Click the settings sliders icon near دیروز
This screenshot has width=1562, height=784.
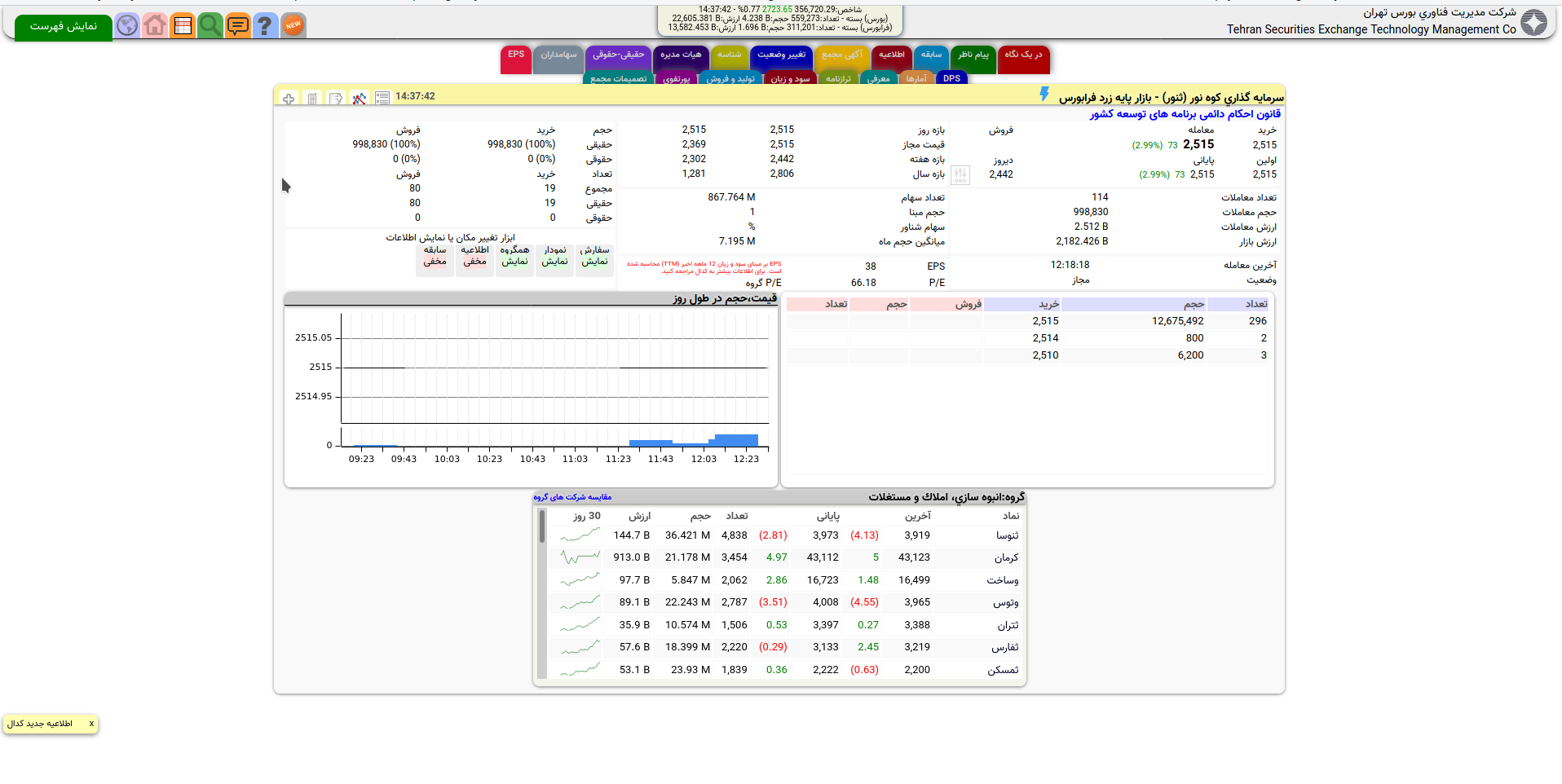(960, 174)
